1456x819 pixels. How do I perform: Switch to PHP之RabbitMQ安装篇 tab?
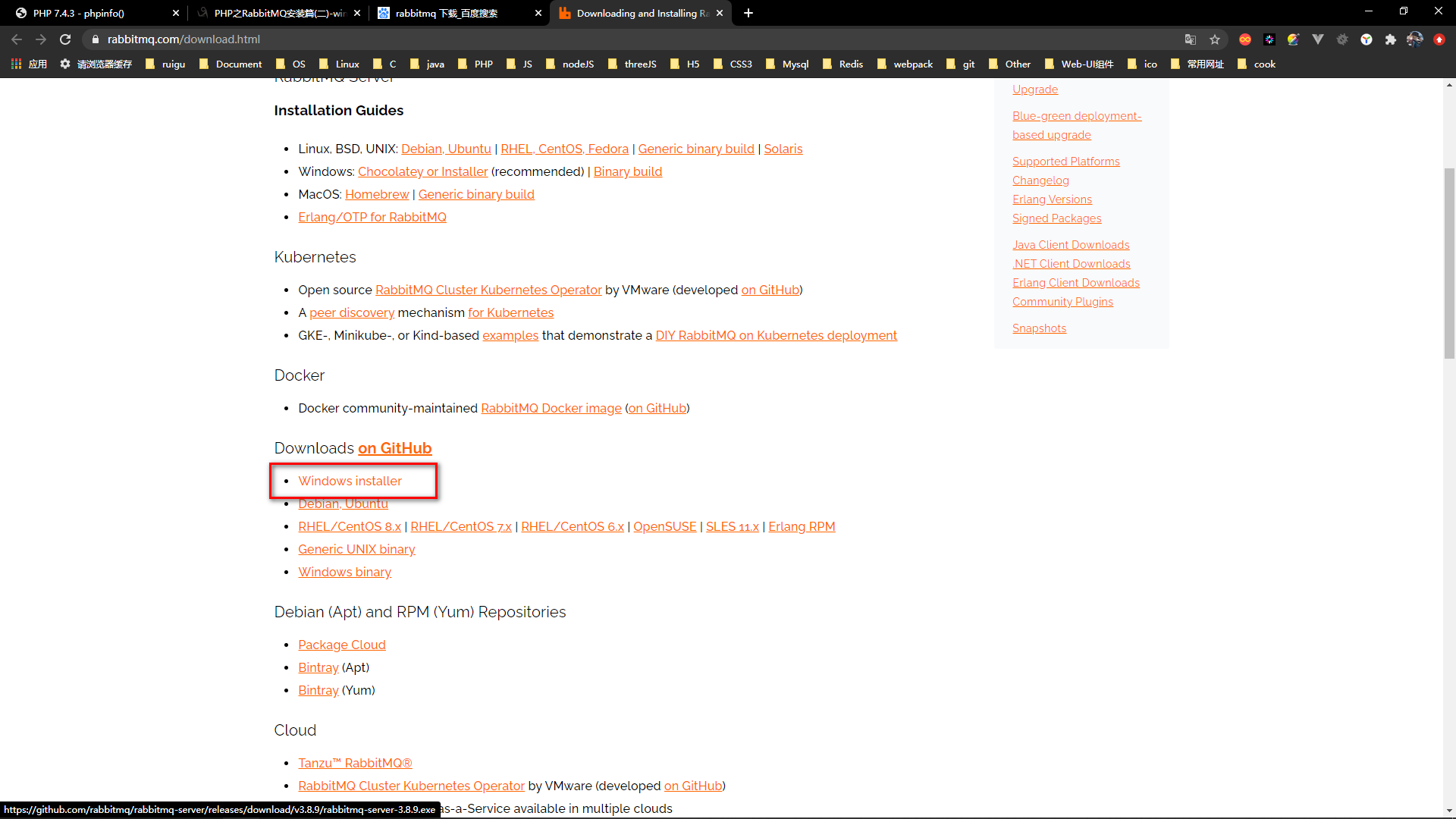[x=278, y=13]
